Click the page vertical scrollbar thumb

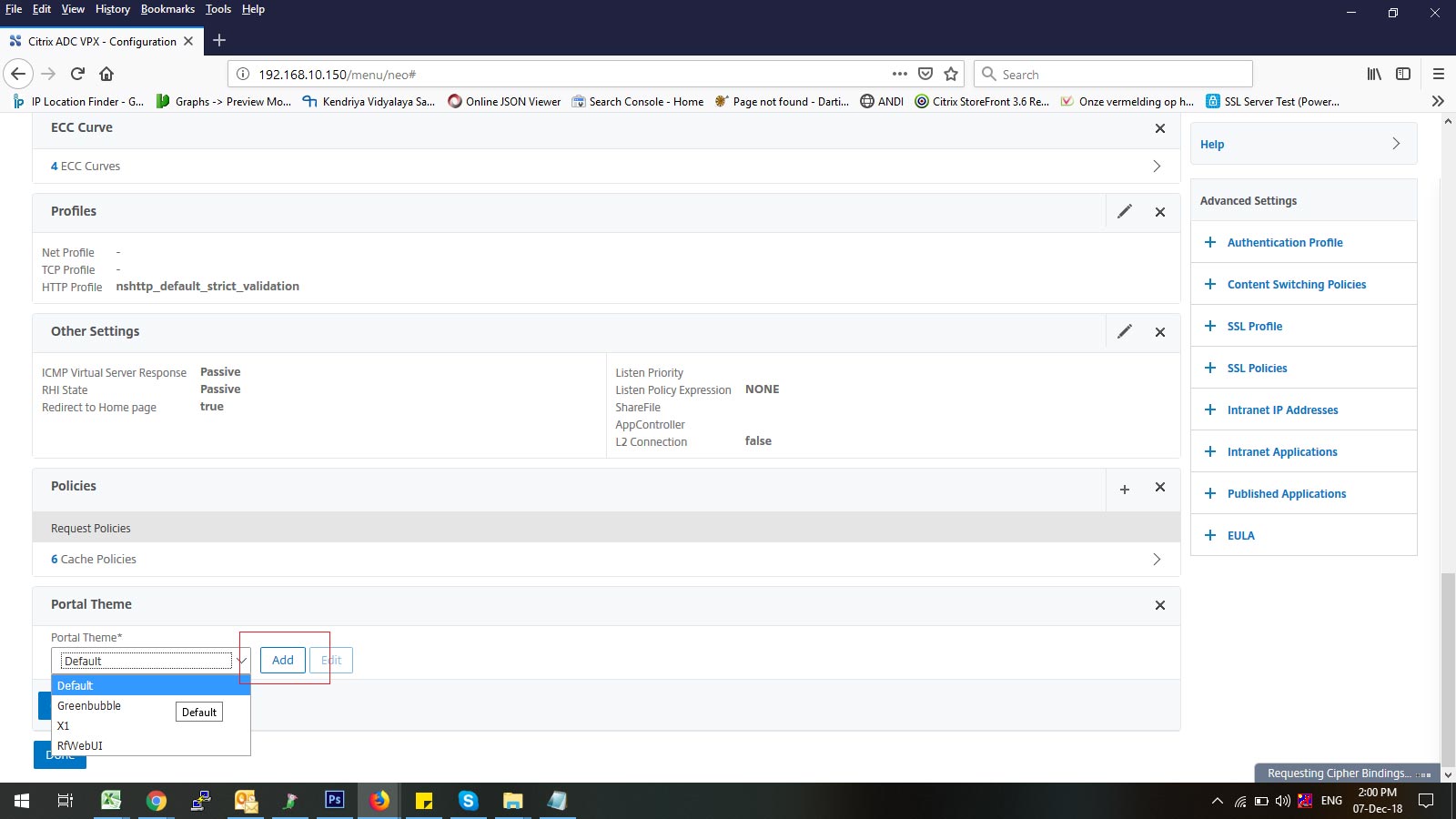click(x=1447, y=670)
